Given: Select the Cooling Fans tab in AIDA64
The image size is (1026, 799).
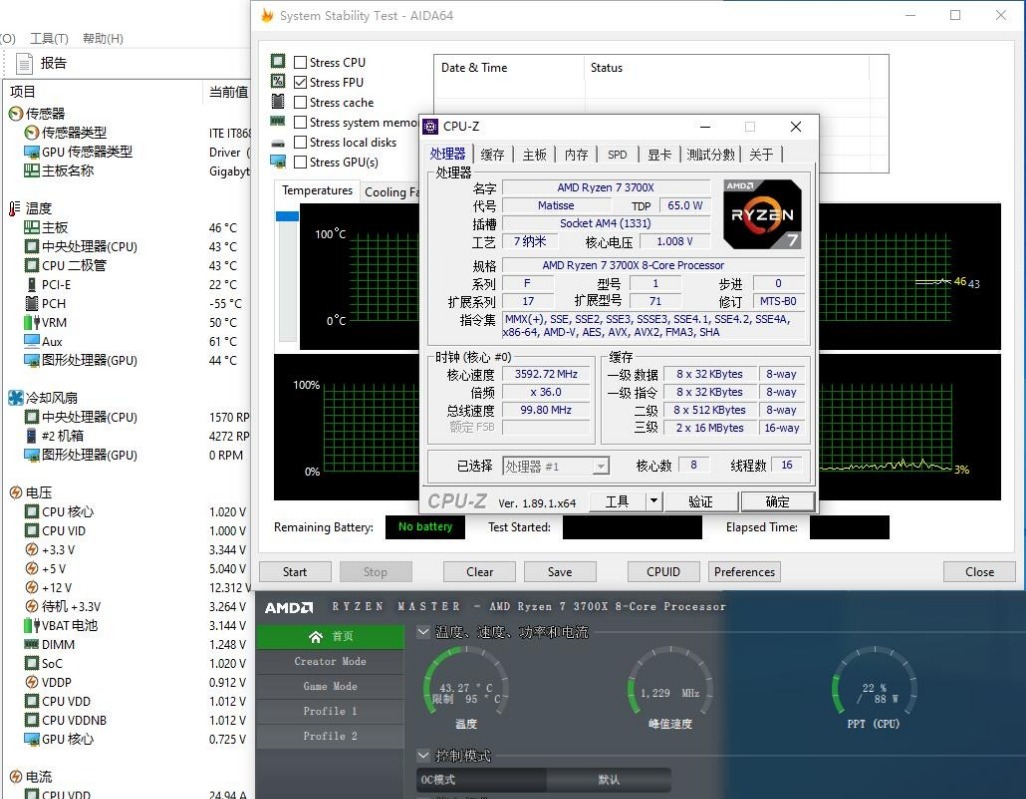Looking at the screenshot, I should (391, 192).
